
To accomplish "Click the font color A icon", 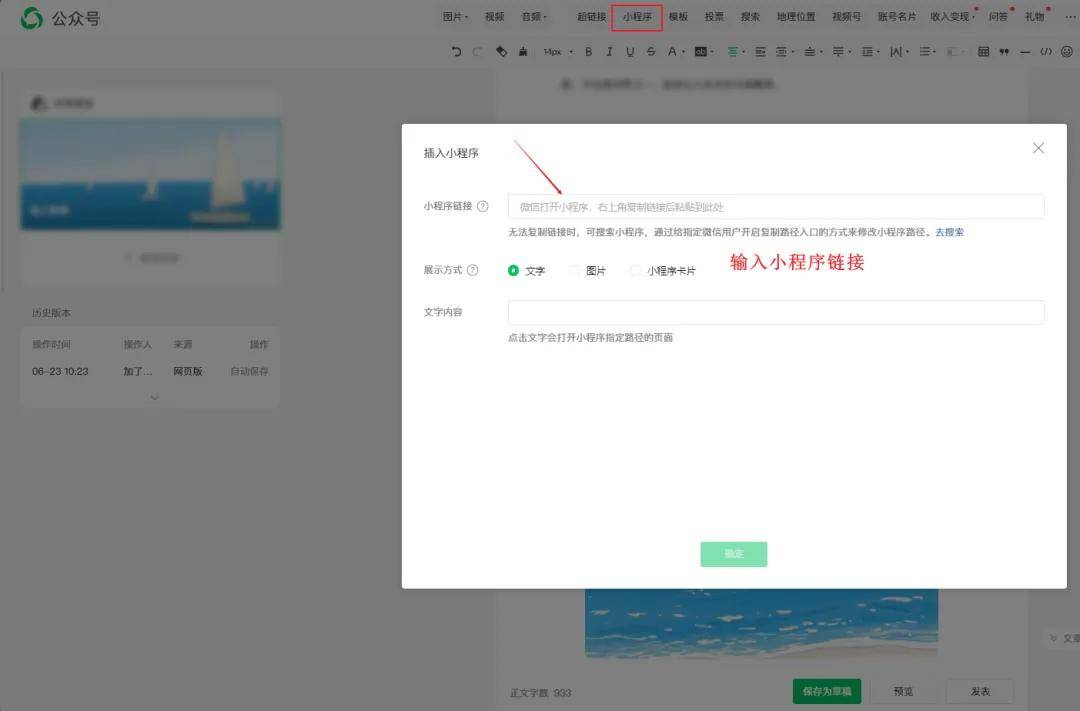I will [x=672, y=52].
